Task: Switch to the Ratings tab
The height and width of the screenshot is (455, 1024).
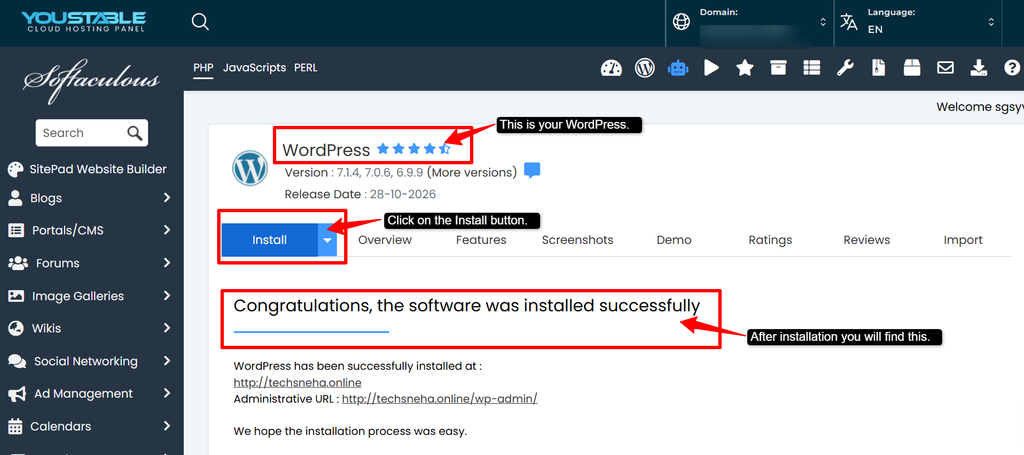Action: [x=770, y=240]
